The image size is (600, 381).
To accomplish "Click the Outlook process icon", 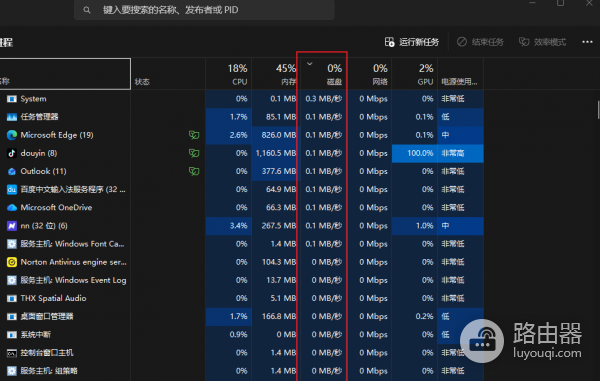I will (x=12, y=171).
